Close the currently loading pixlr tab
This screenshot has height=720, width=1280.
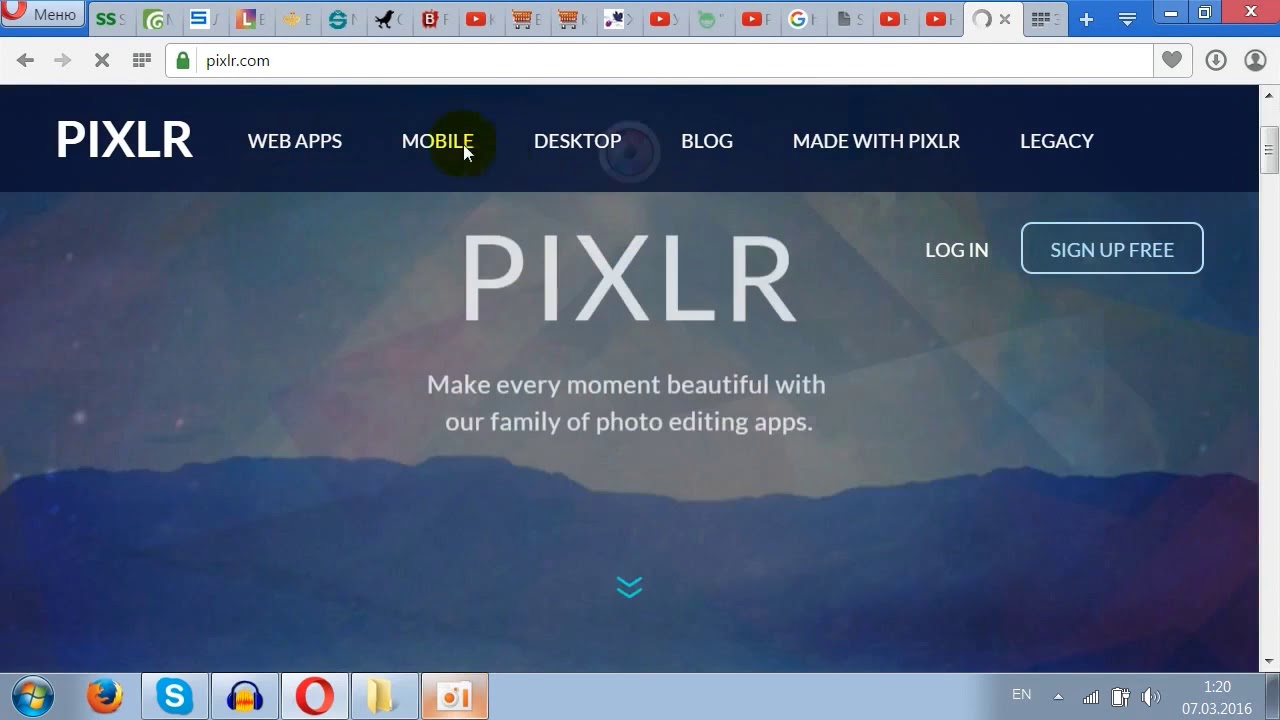1005,19
